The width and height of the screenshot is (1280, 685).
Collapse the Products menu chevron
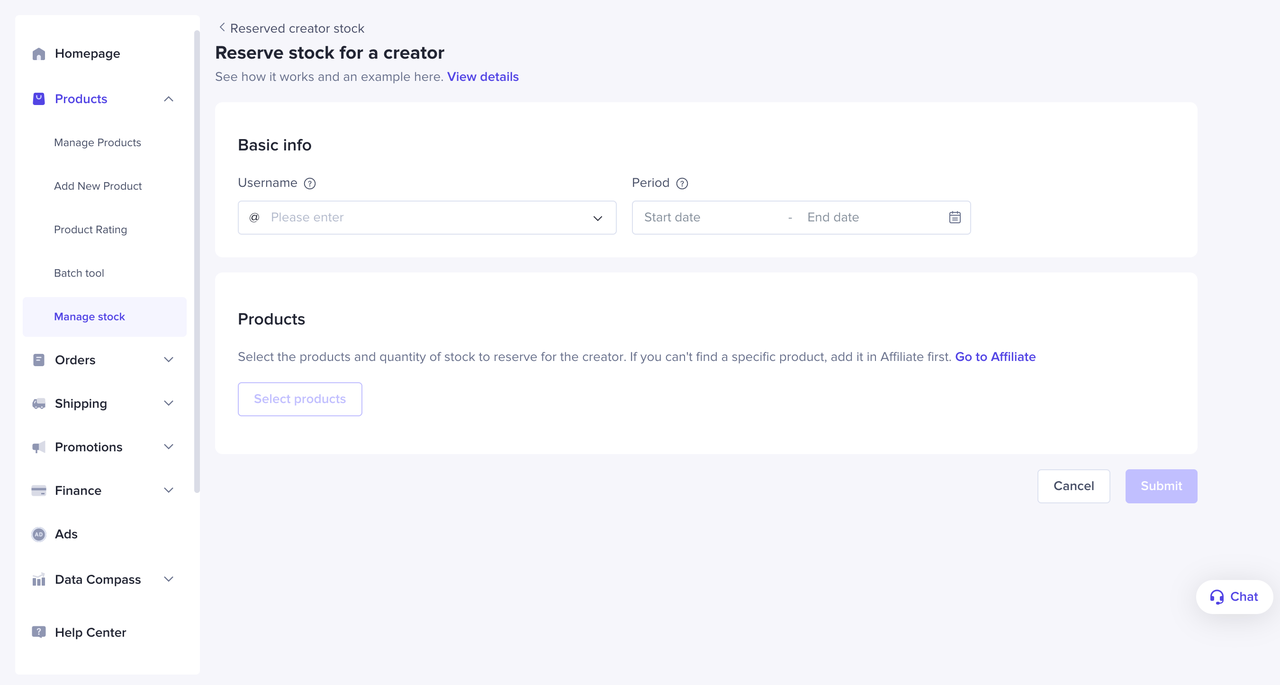pyautogui.click(x=168, y=99)
